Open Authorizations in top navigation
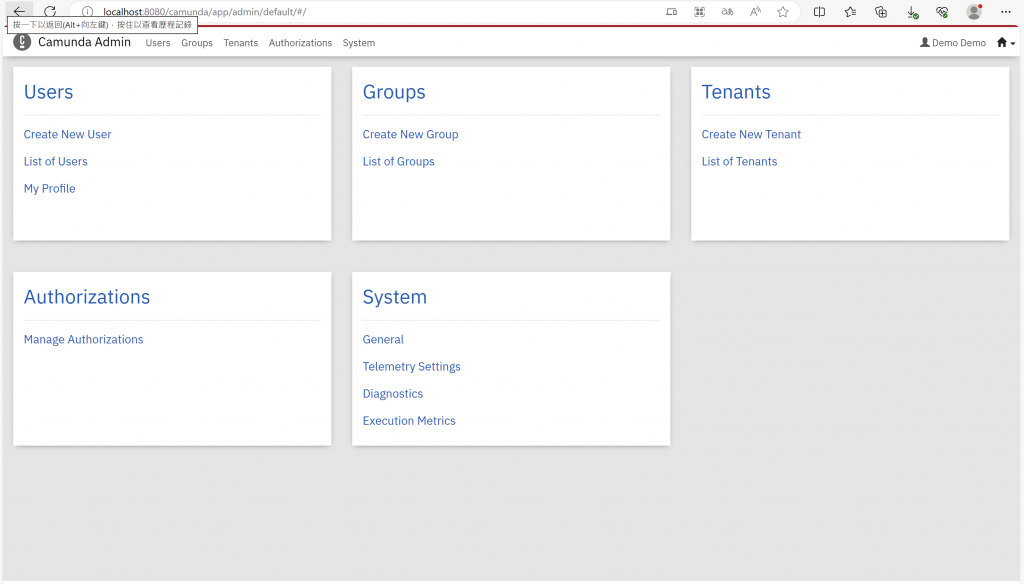Image resolution: width=1024 pixels, height=584 pixels. pyautogui.click(x=300, y=42)
